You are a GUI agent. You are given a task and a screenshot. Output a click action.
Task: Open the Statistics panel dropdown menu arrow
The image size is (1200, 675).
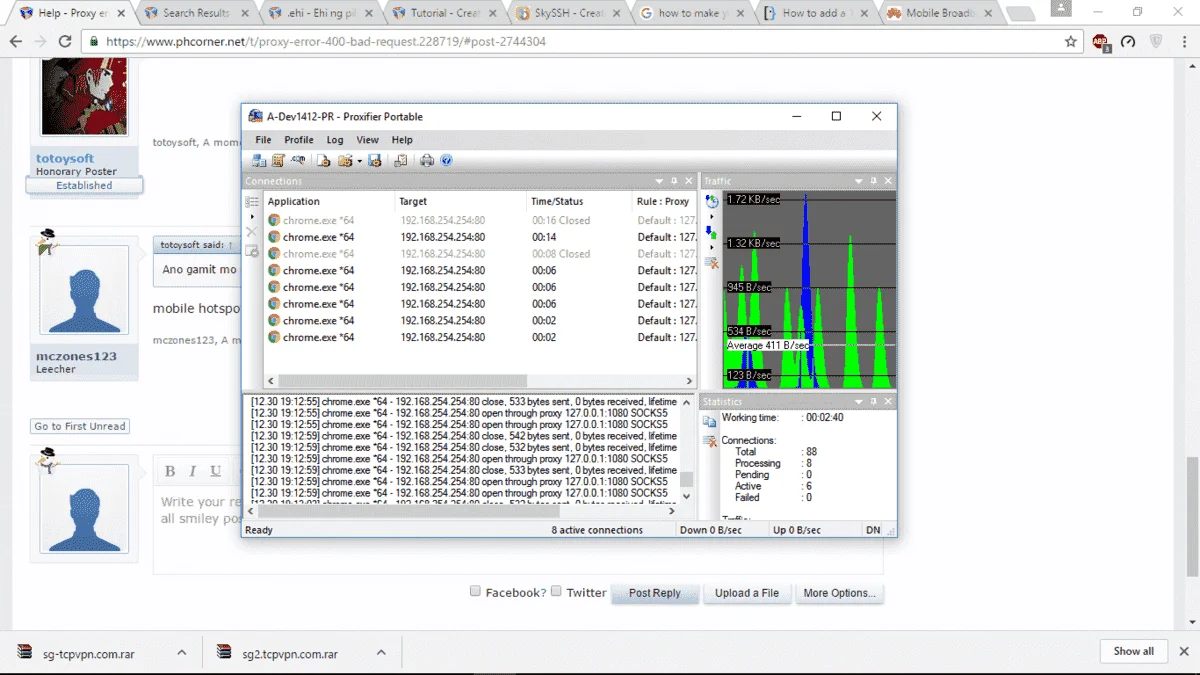(x=858, y=402)
